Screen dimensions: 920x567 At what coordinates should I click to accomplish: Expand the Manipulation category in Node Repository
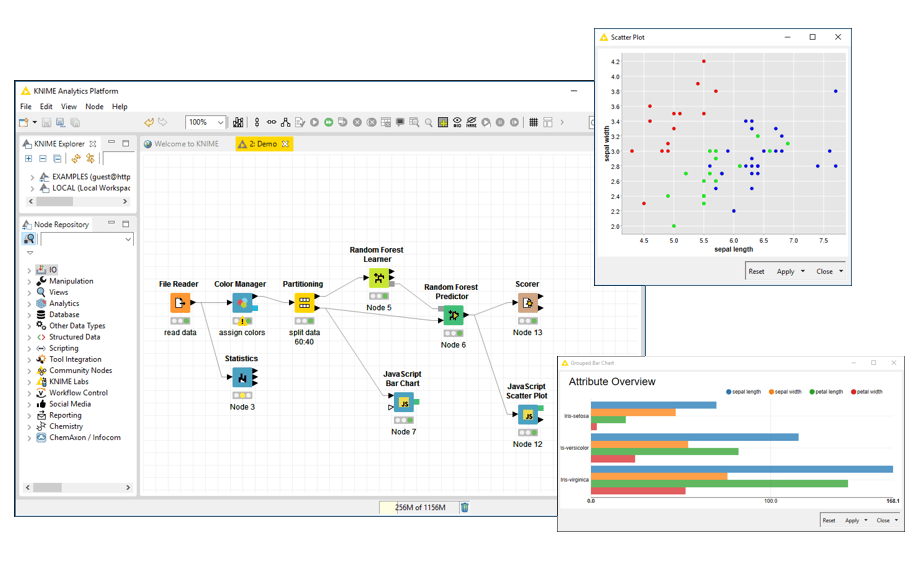tap(29, 281)
